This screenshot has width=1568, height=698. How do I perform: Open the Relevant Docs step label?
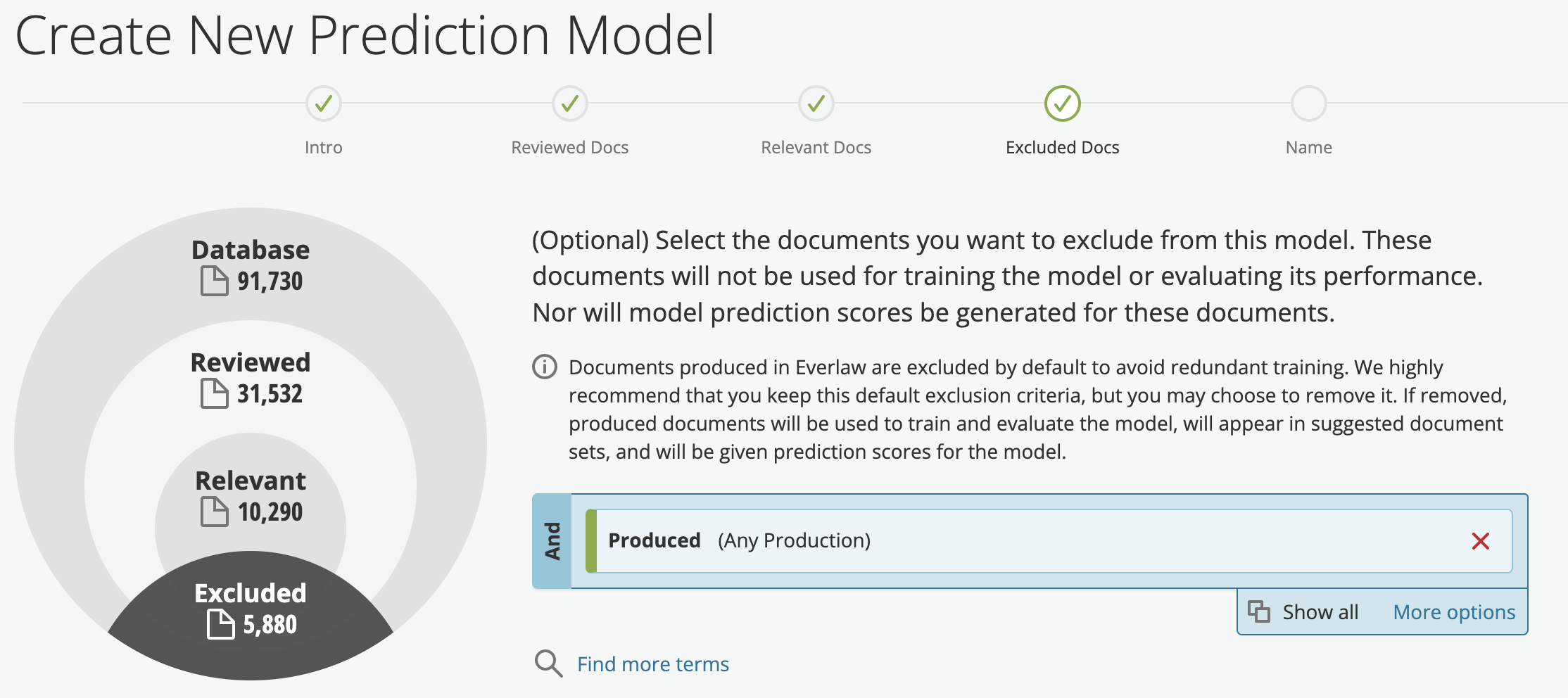coord(816,148)
